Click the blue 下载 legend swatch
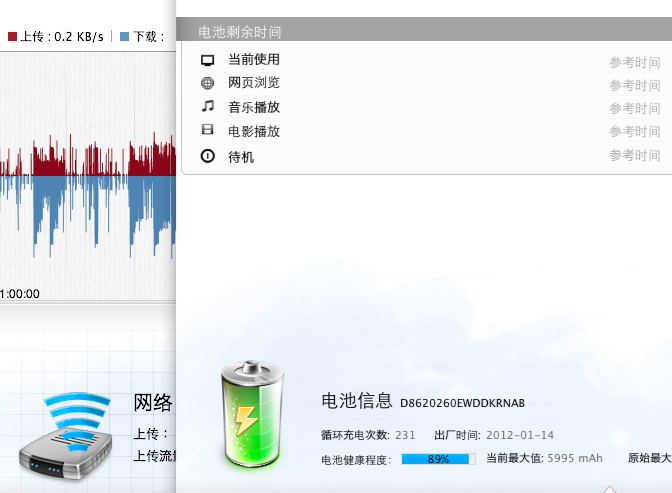The width and height of the screenshot is (672, 493). [124, 36]
